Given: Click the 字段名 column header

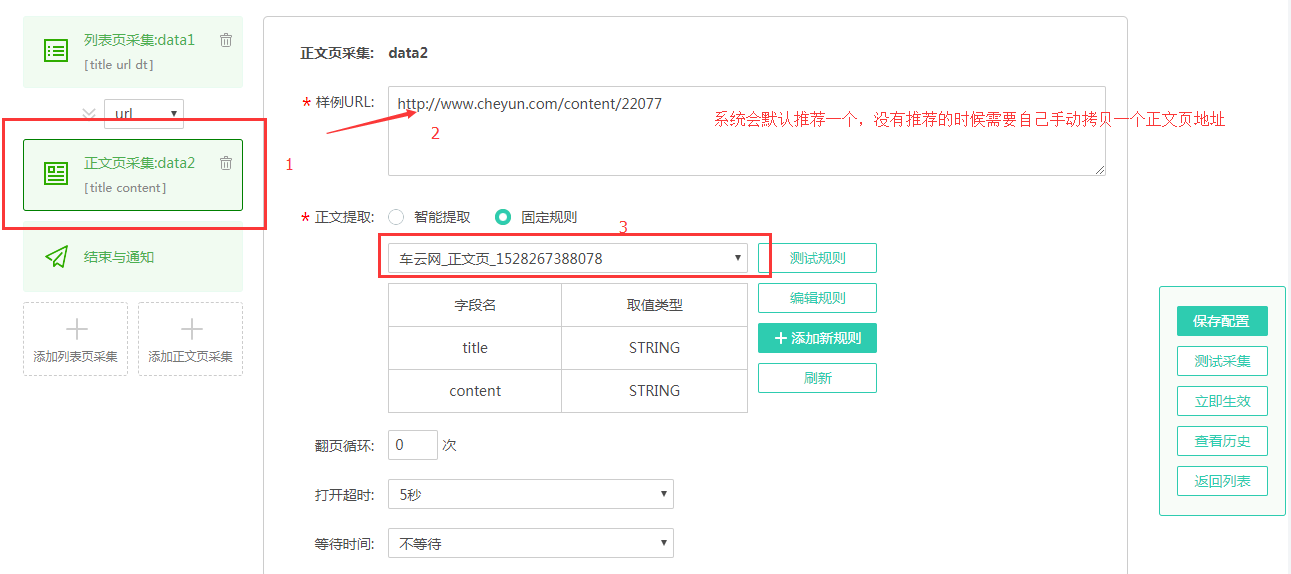Looking at the screenshot, I should click(x=475, y=305).
